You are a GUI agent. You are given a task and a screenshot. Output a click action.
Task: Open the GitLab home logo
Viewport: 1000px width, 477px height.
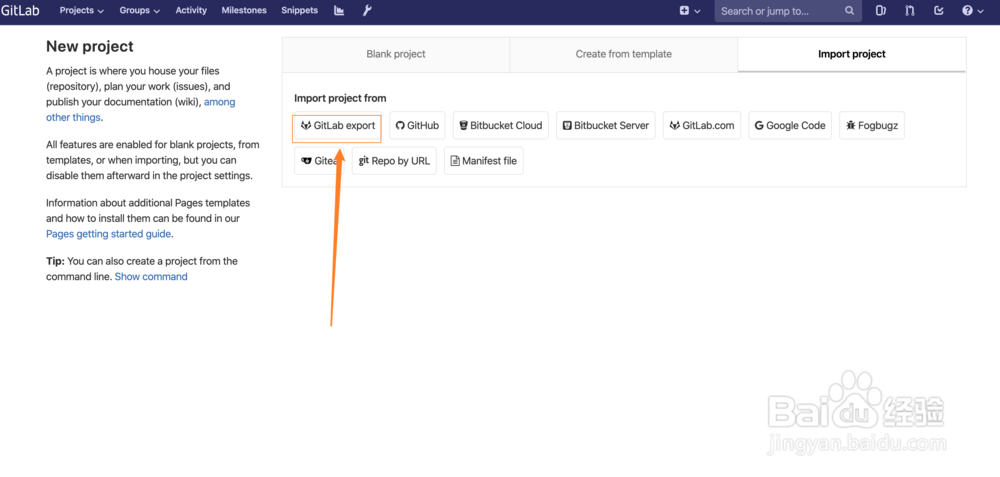point(20,11)
